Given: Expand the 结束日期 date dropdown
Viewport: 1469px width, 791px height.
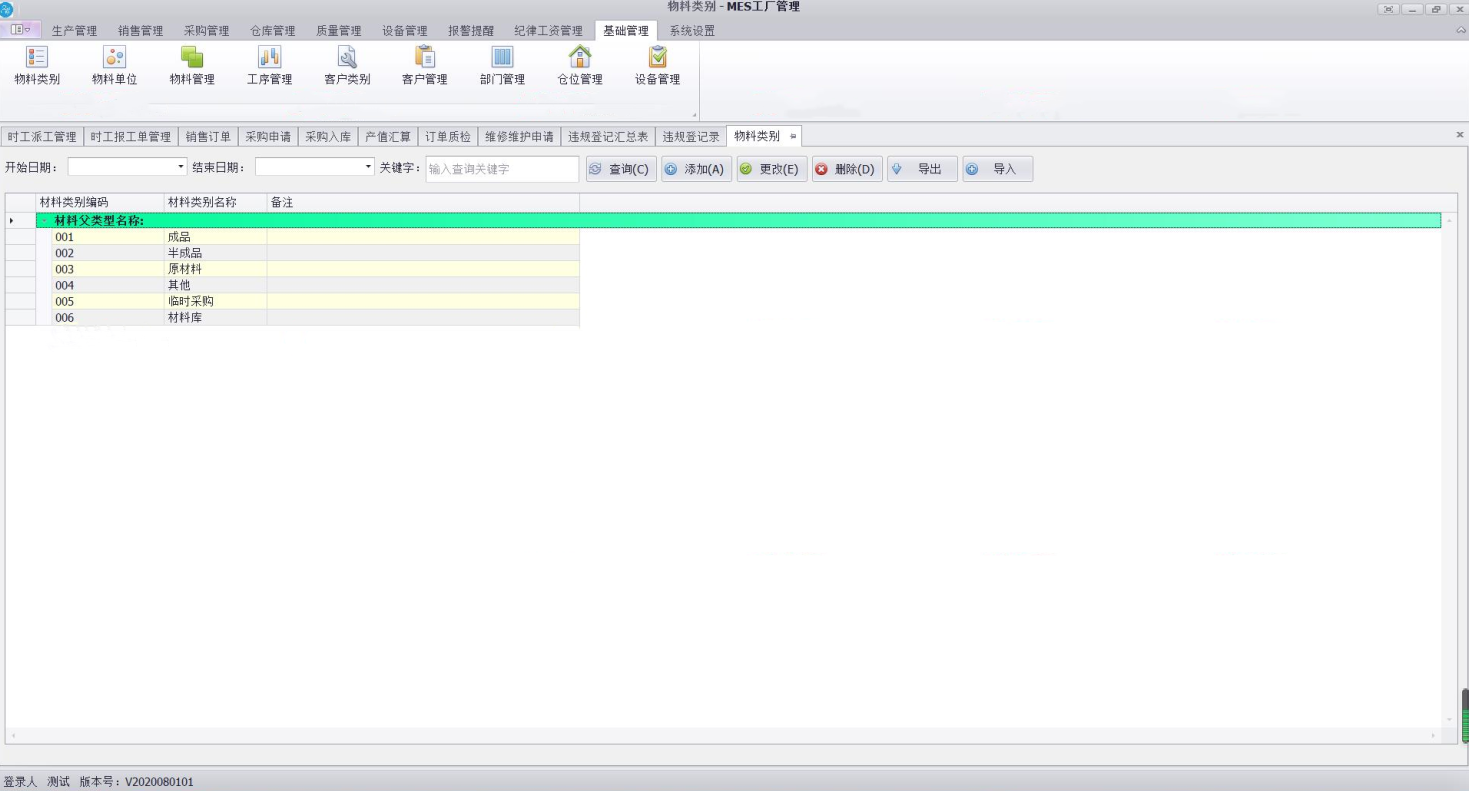Looking at the screenshot, I should click(368, 167).
